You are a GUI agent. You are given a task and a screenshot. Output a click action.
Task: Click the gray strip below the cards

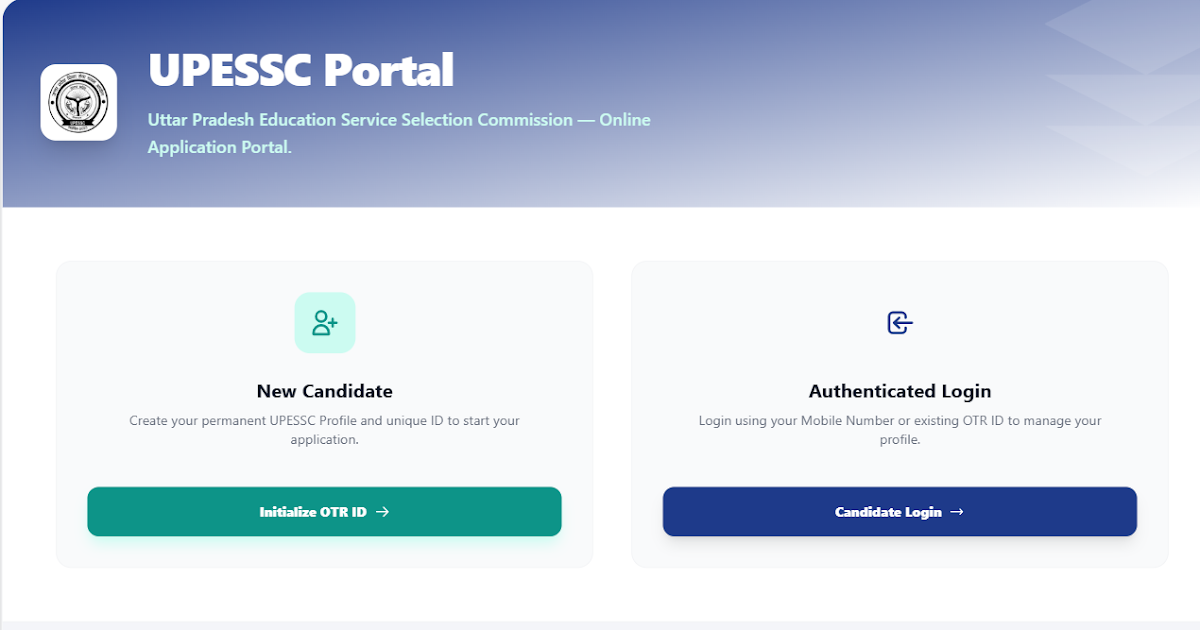tap(600, 625)
